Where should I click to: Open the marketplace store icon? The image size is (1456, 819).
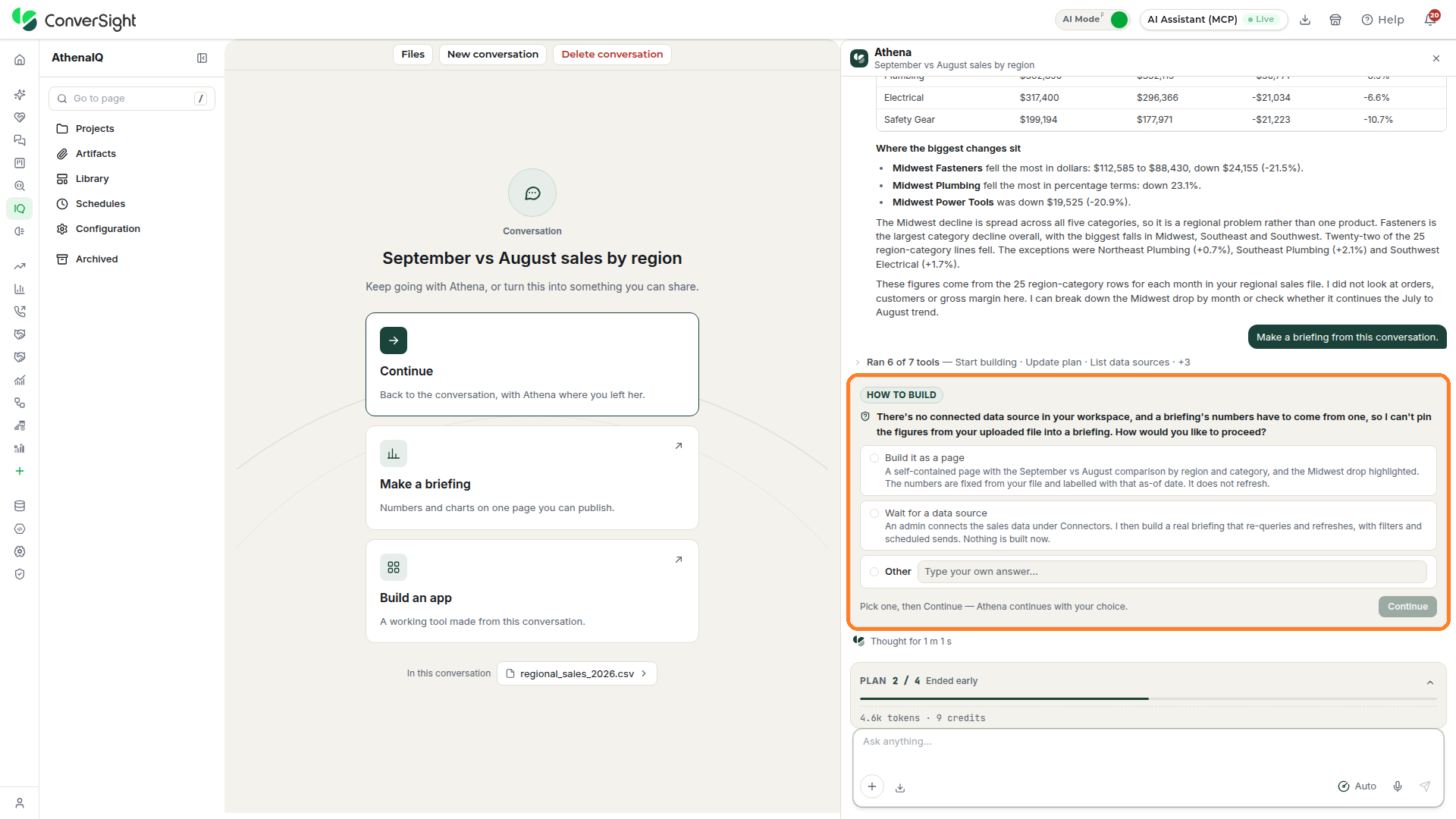point(1335,20)
